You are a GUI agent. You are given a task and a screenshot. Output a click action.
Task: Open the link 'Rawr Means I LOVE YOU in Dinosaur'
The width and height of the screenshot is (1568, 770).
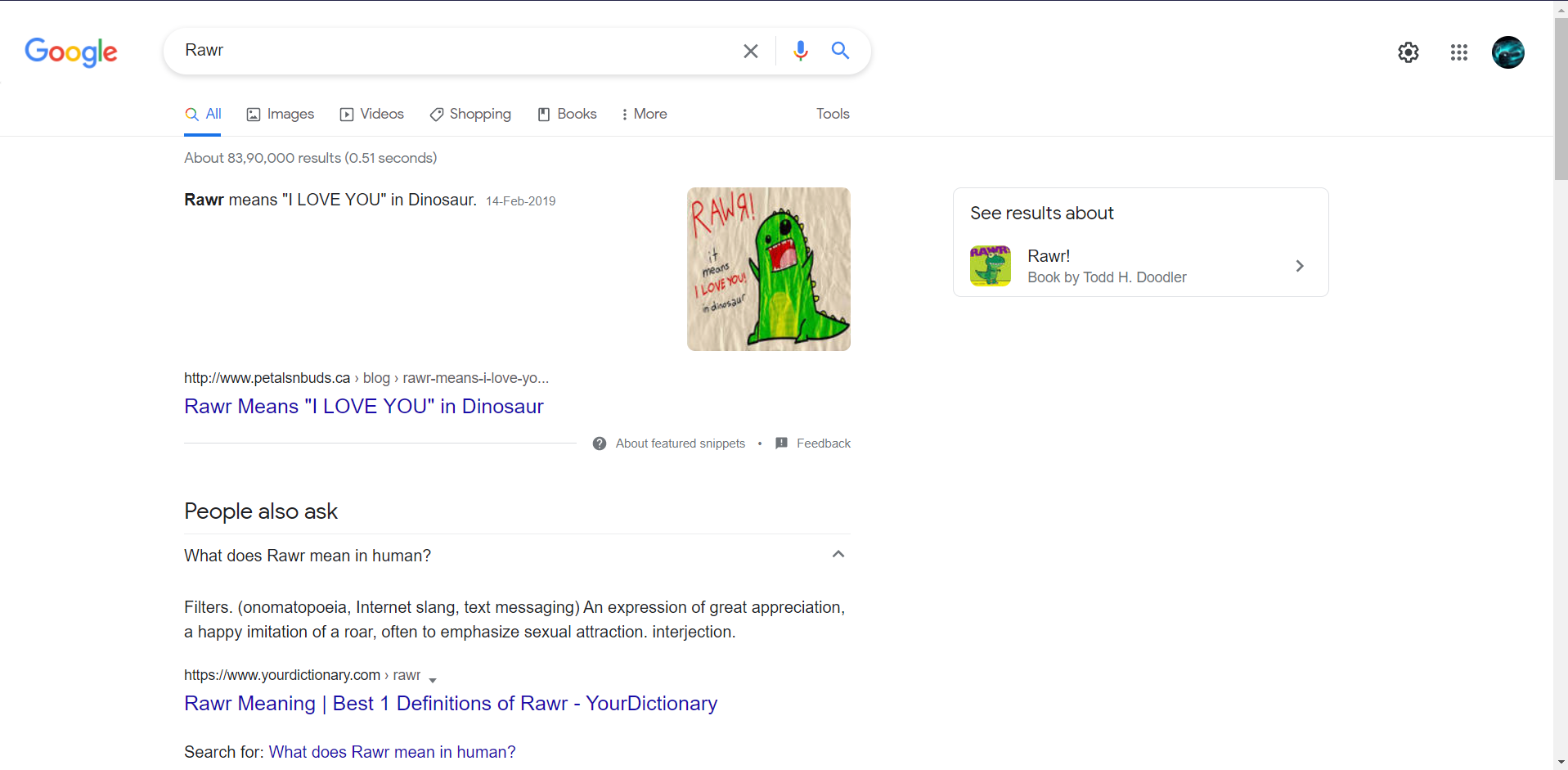tap(363, 406)
